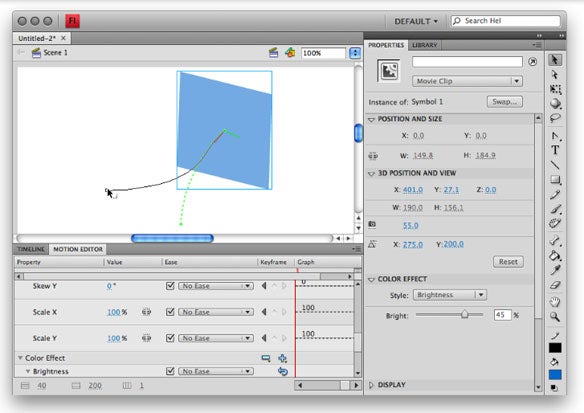Adjust the Bright slider handle

(x=464, y=315)
